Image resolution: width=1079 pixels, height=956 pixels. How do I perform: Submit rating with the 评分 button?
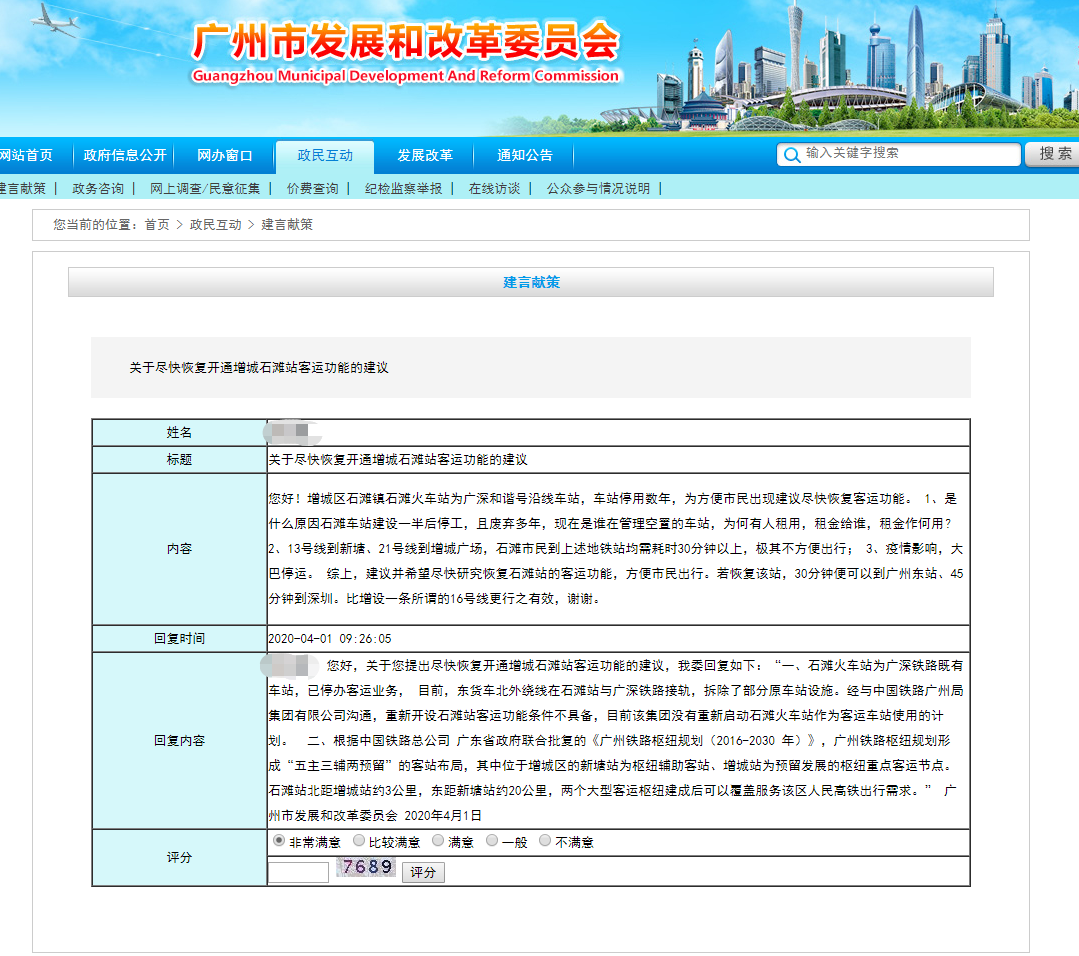coord(423,872)
